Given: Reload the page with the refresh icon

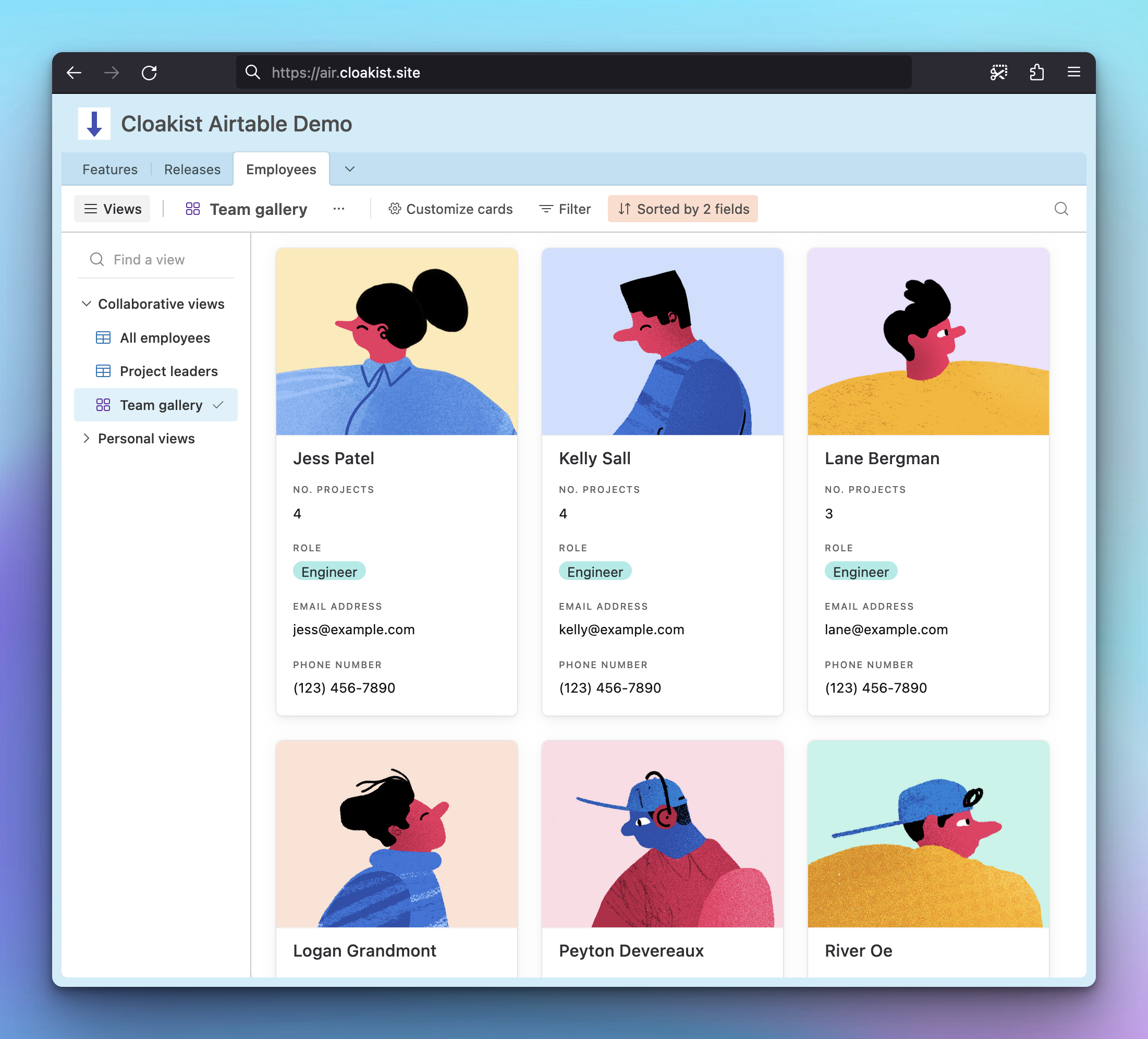Looking at the screenshot, I should 149,73.
